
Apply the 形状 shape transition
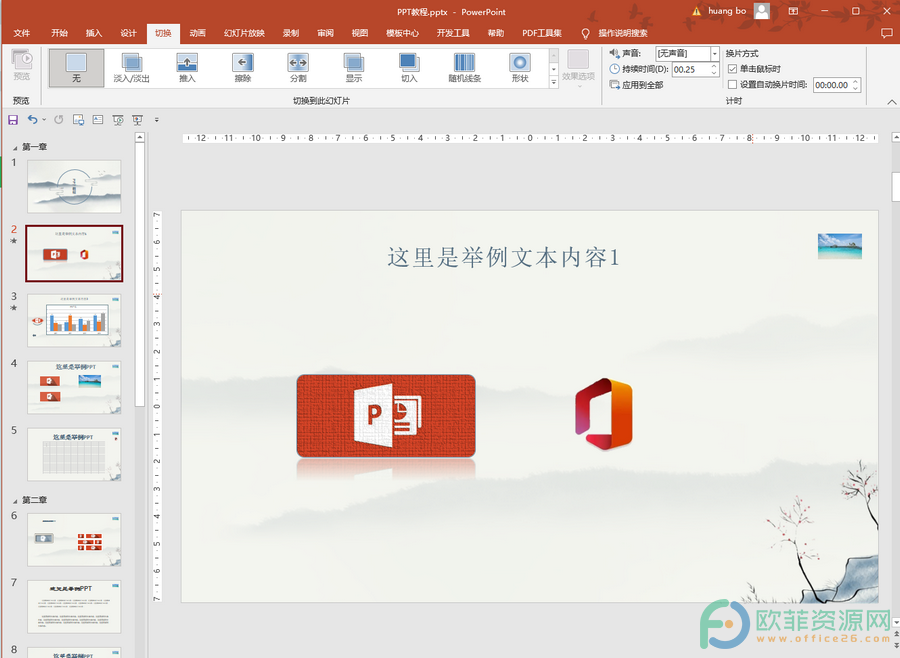[x=520, y=68]
